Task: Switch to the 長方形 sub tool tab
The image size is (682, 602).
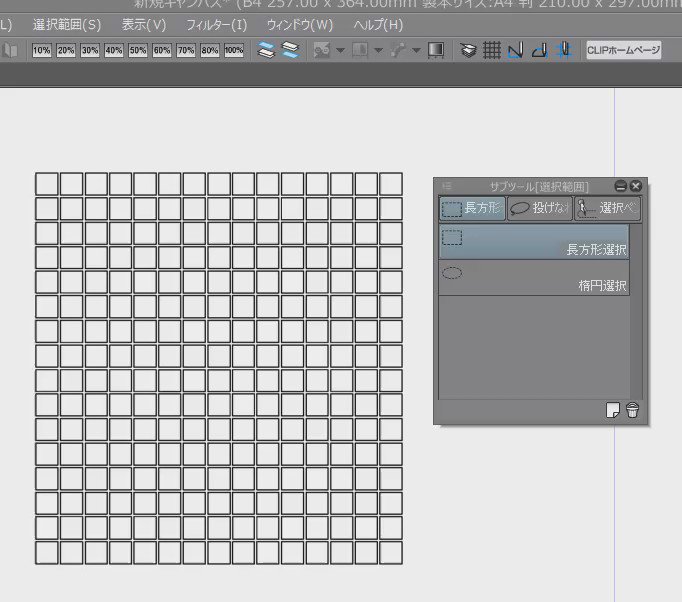Action: coord(472,208)
